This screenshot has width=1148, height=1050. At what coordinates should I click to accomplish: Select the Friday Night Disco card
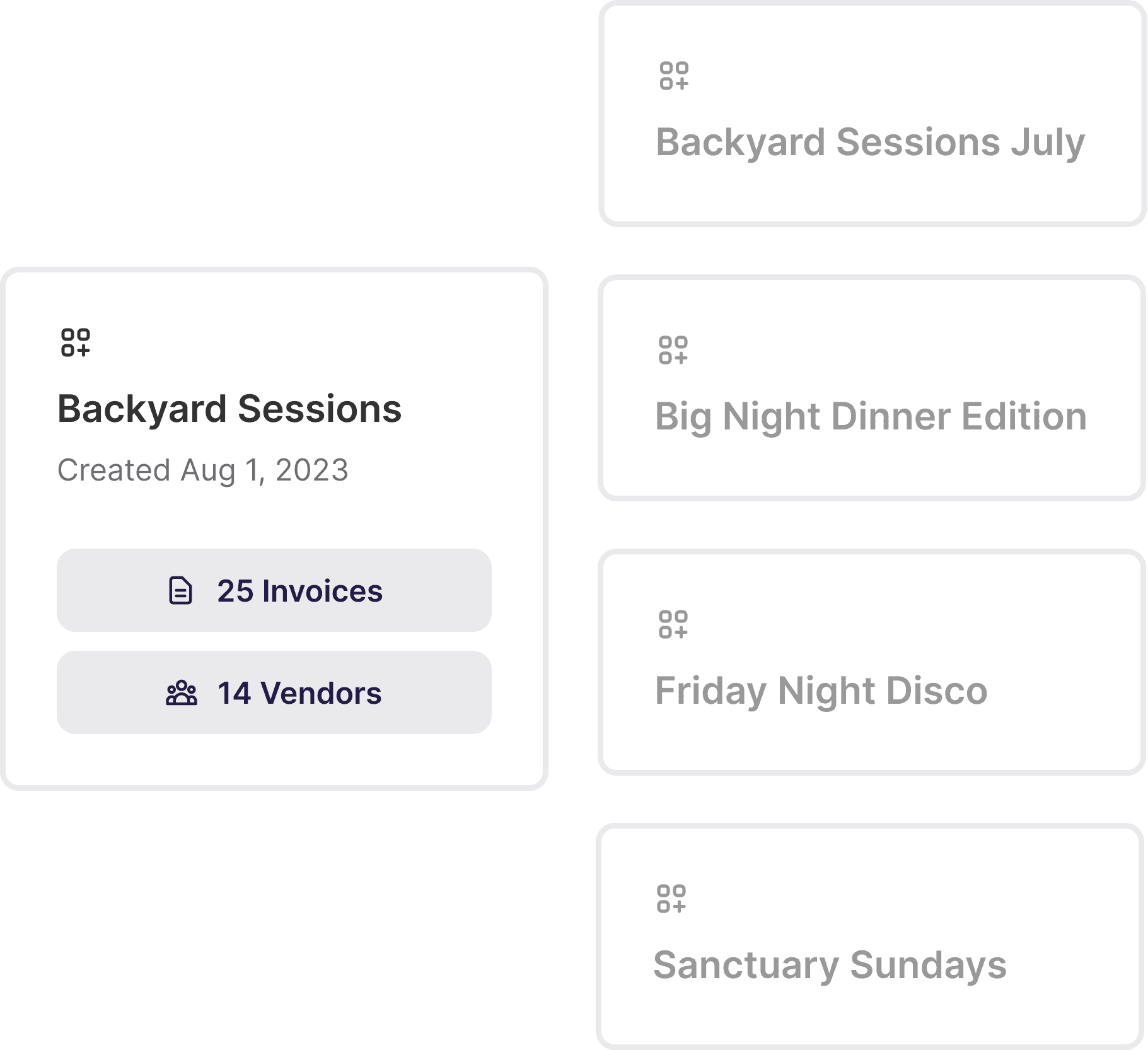click(x=872, y=662)
